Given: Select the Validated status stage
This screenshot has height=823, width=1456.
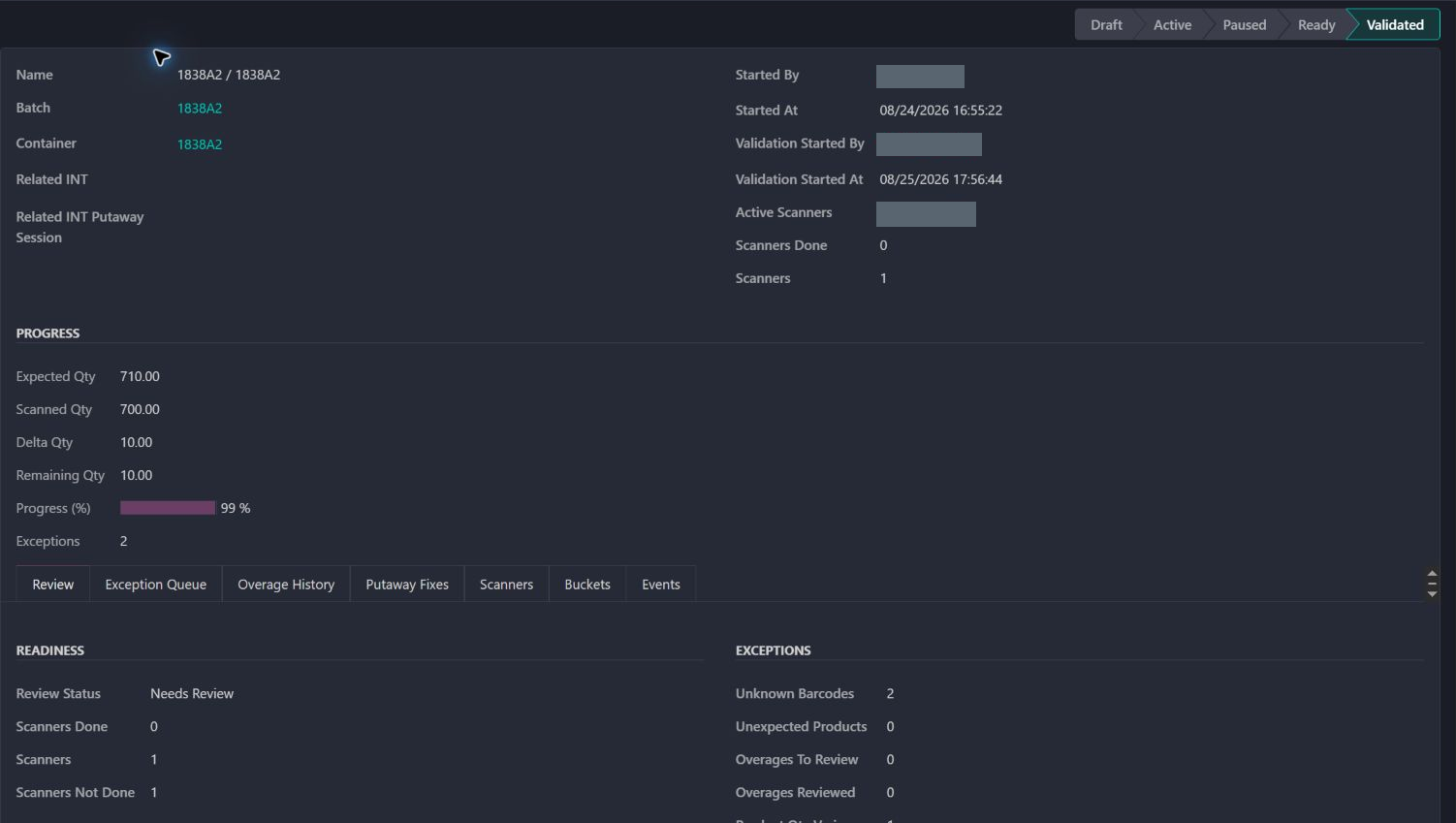Looking at the screenshot, I should 1395,25.
